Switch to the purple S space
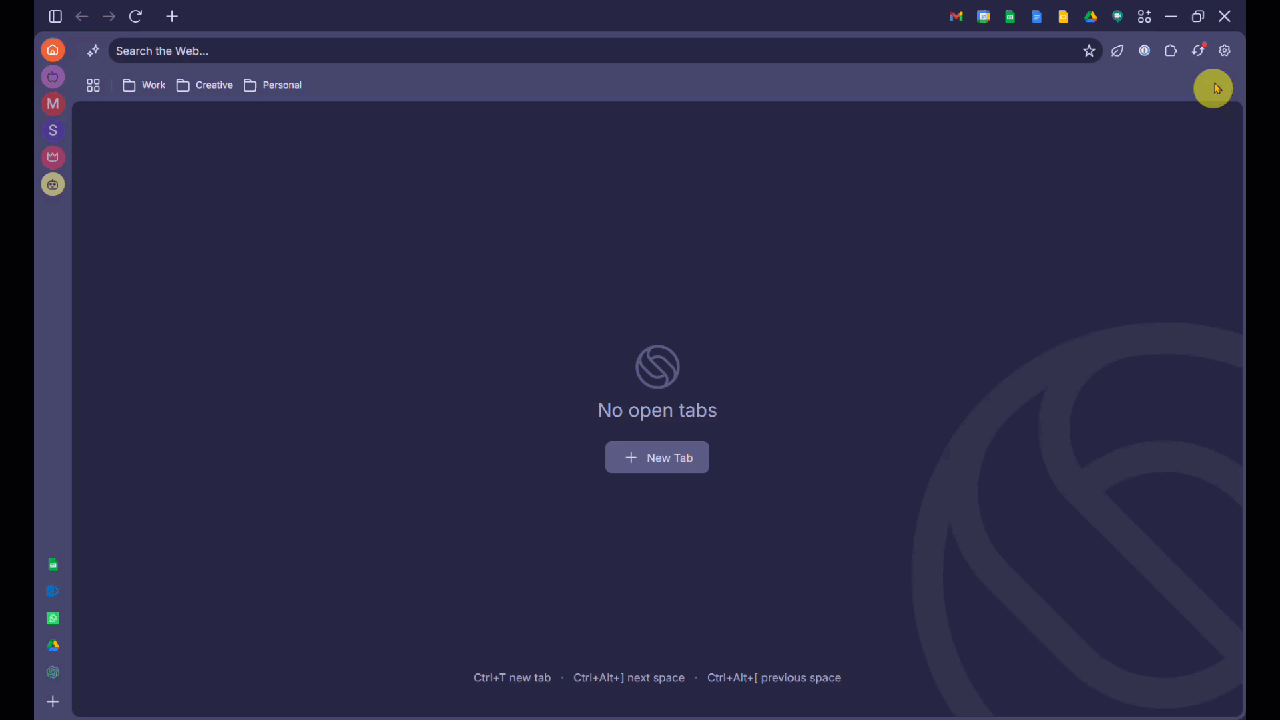 click(x=53, y=130)
